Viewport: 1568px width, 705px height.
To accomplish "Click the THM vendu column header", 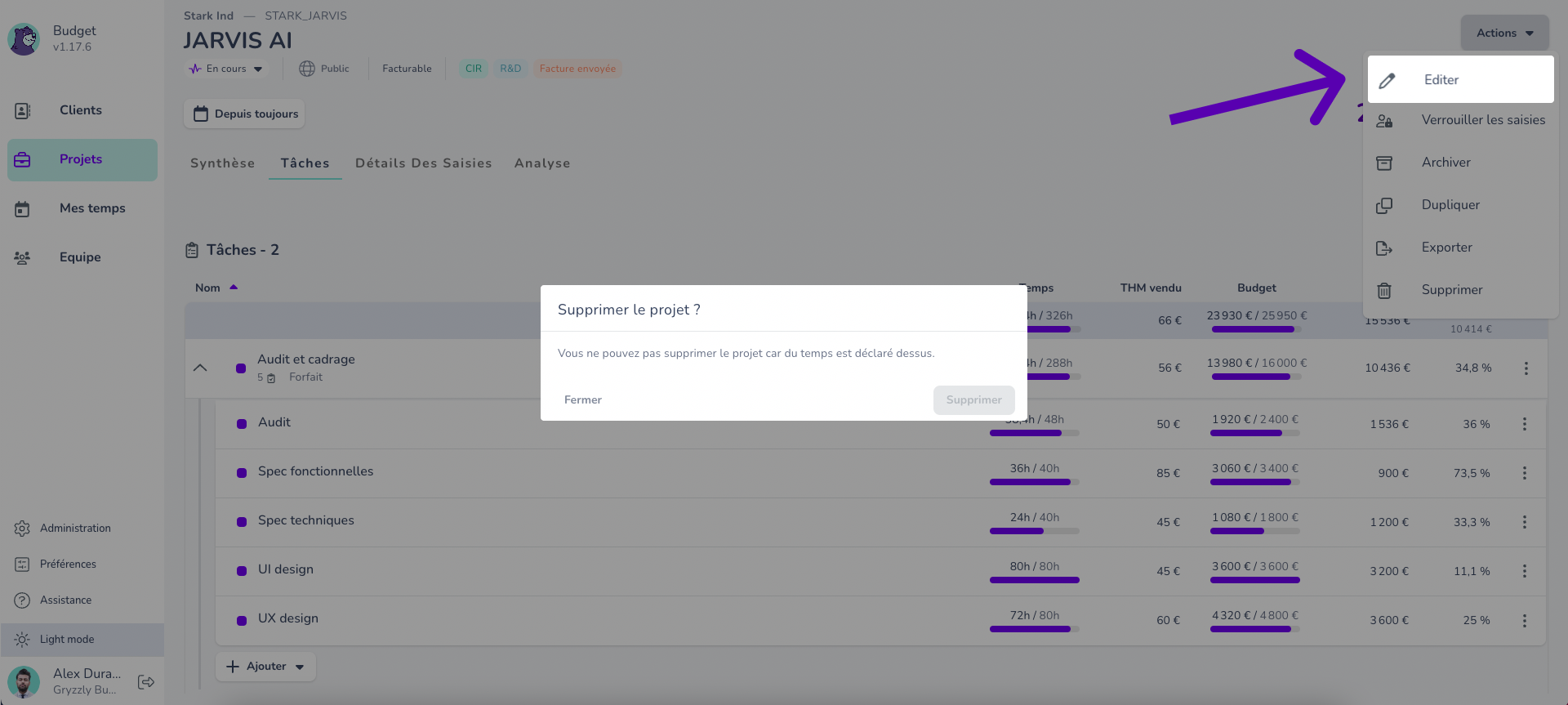I will (x=1151, y=288).
